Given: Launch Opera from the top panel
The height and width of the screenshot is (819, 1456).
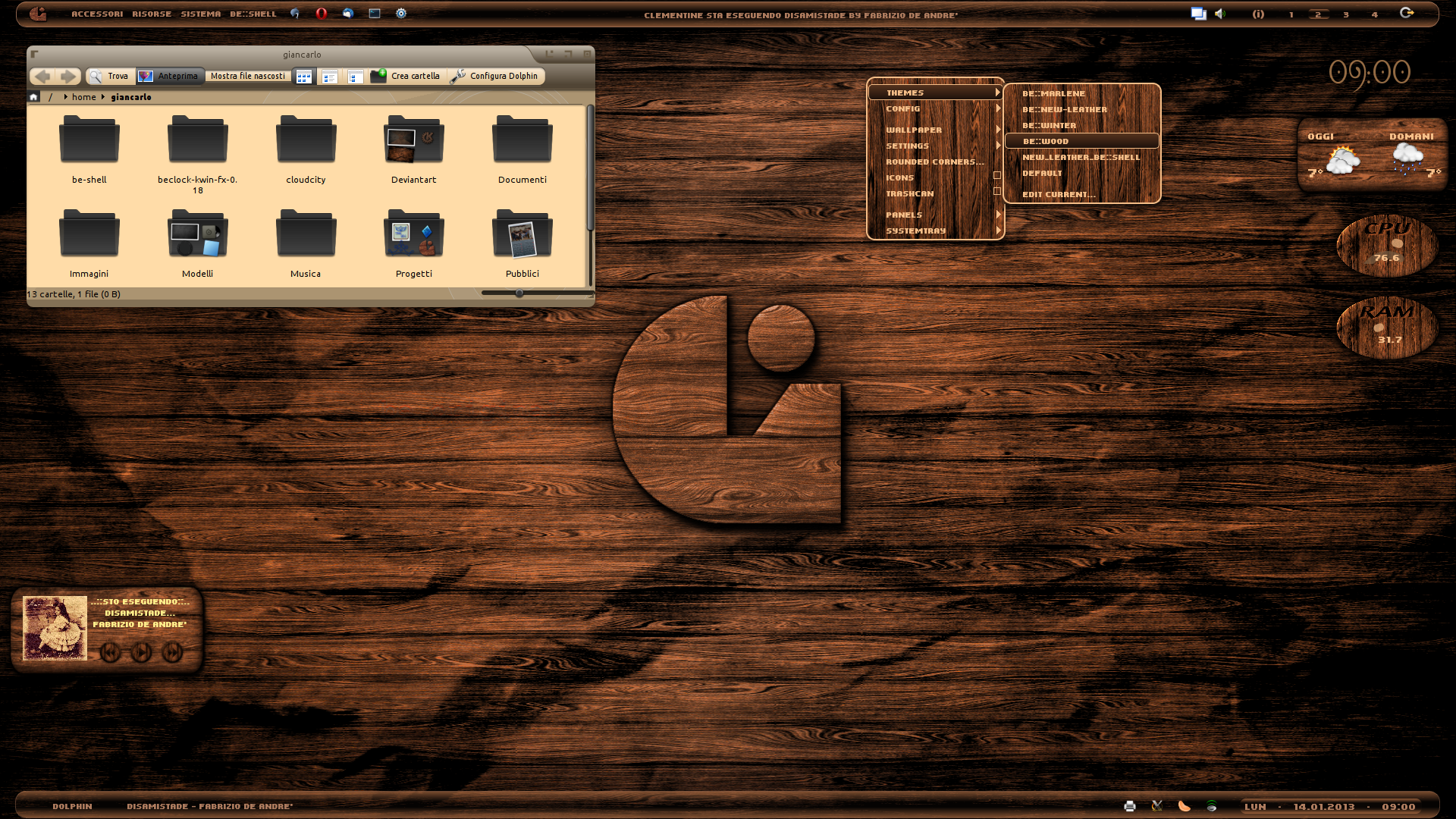Looking at the screenshot, I should click(322, 14).
